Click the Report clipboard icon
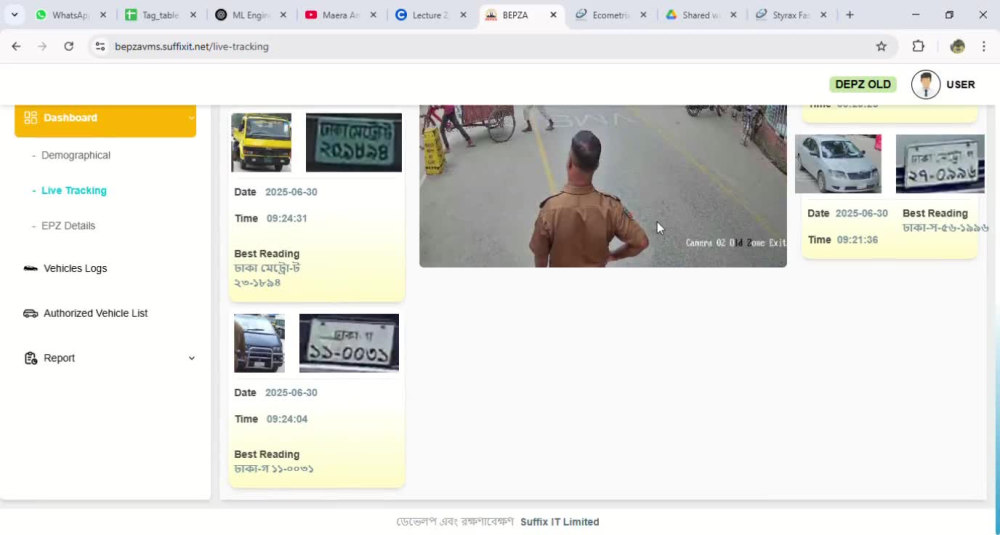Screen dimensions: 1000x535 pos(31,358)
